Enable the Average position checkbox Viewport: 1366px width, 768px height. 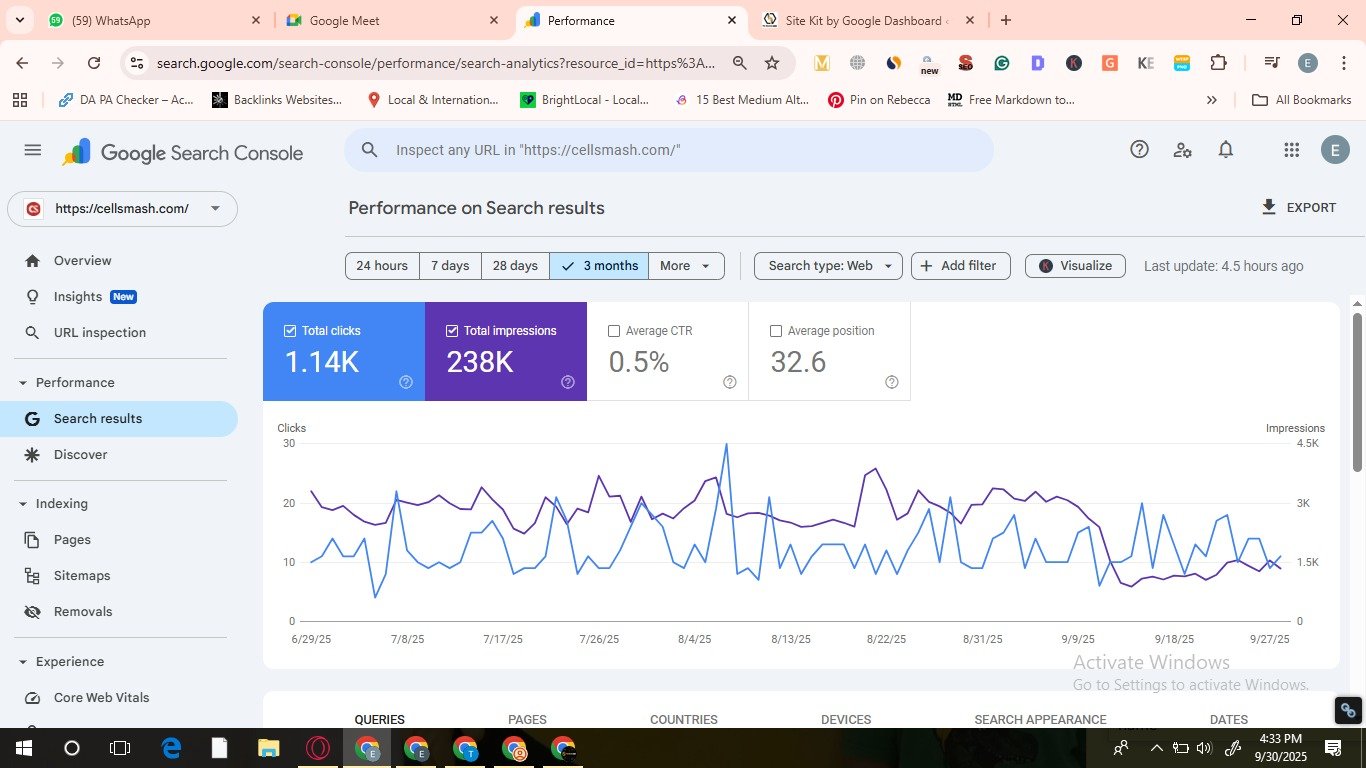coord(776,331)
